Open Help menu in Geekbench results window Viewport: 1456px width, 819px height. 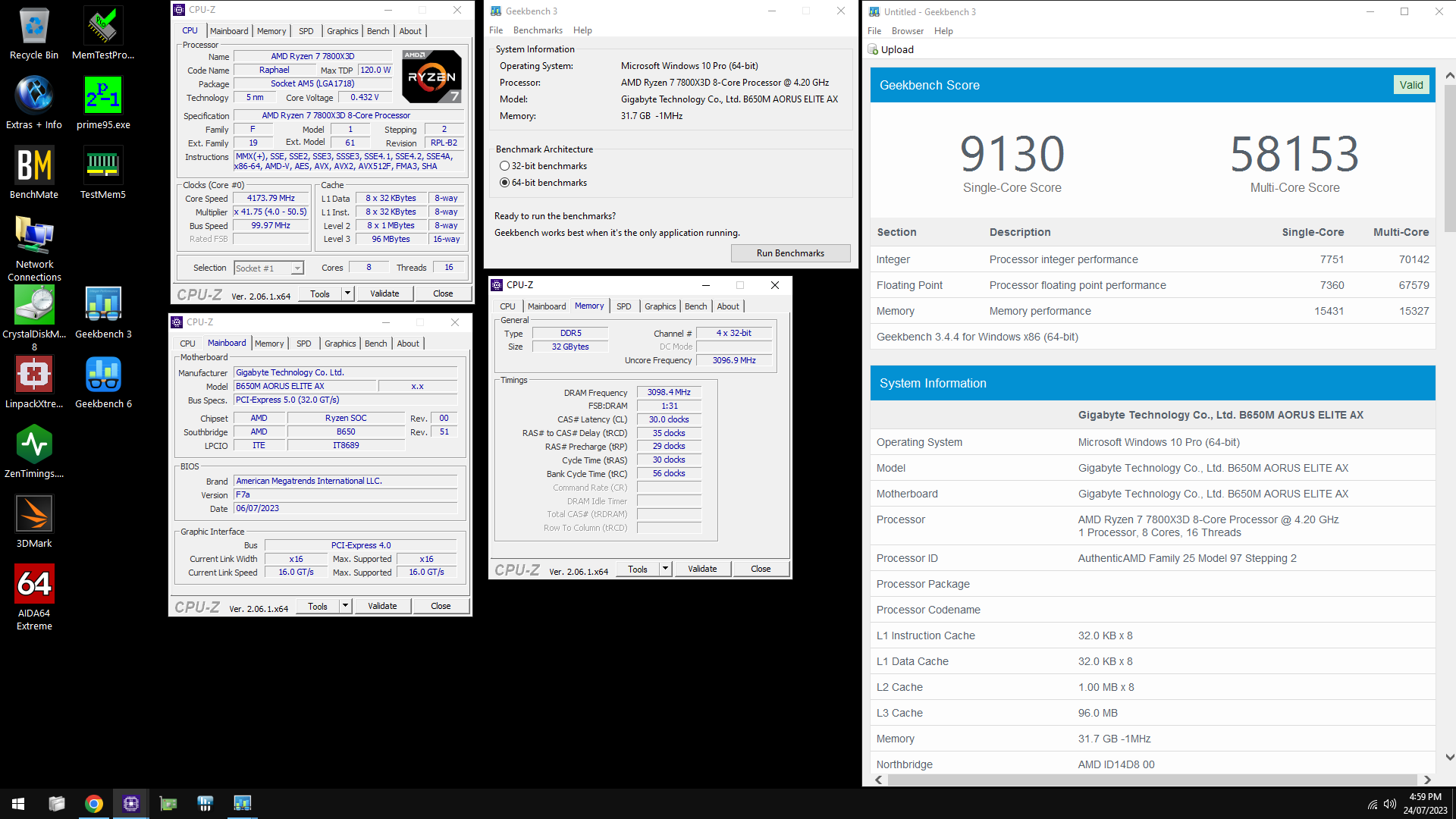coord(943,31)
